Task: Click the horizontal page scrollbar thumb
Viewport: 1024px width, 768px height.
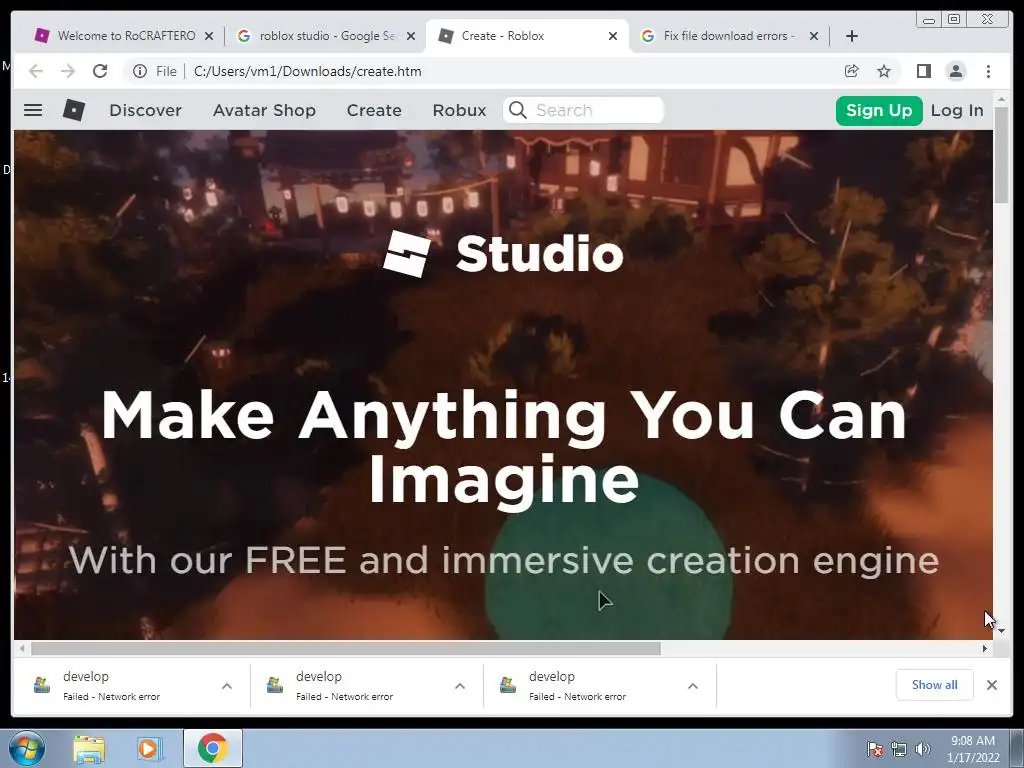Action: point(346,648)
